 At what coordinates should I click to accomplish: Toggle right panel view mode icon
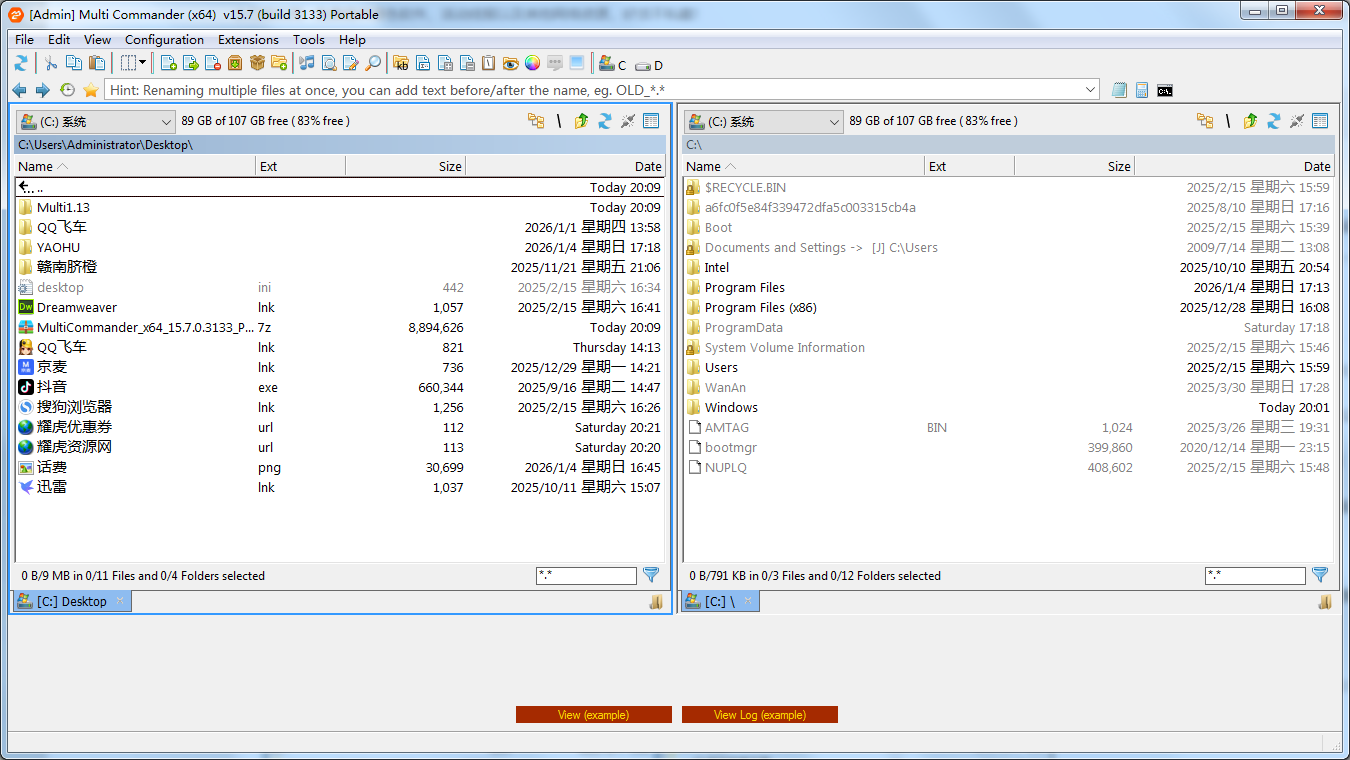pos(1320,121)
